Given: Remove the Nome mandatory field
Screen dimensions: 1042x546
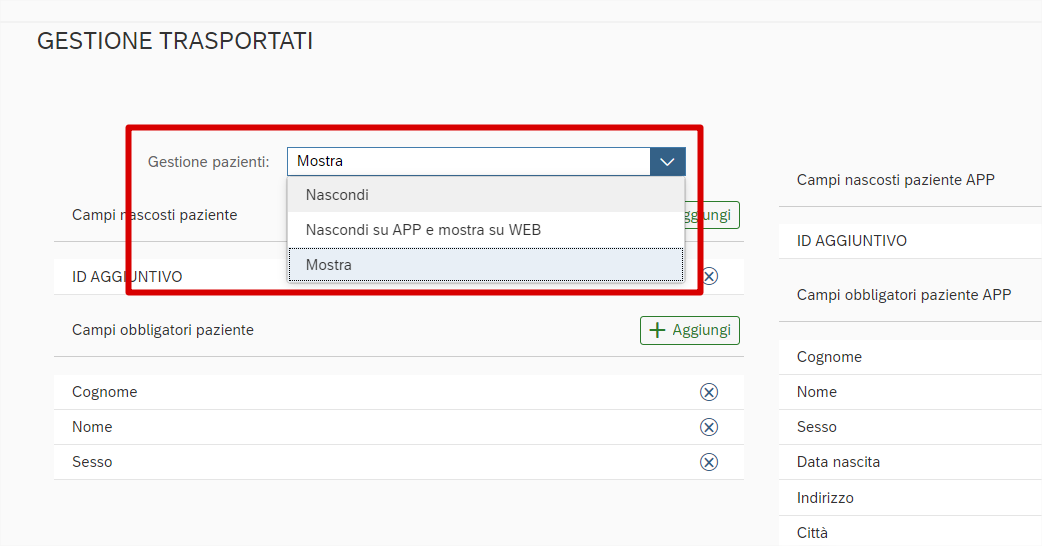Looking at the screenshot, I should (x=709, y=427).
